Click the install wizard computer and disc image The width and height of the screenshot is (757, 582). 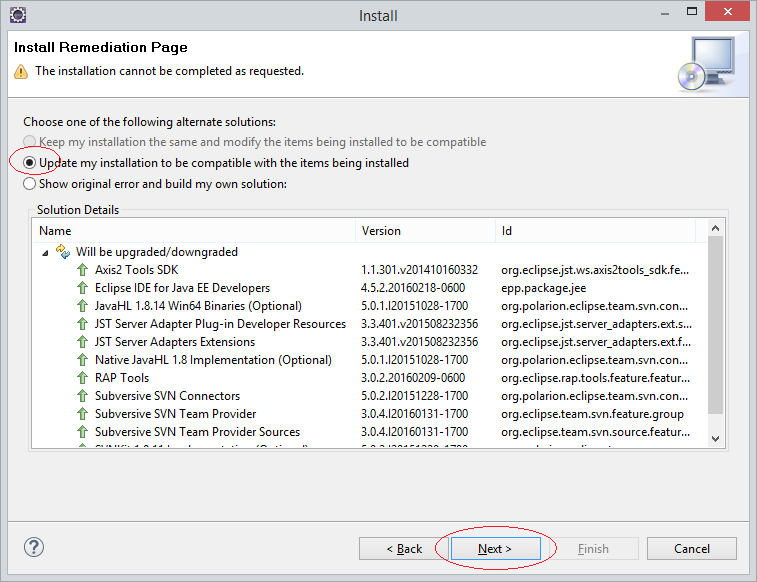(x=706, y=64)
